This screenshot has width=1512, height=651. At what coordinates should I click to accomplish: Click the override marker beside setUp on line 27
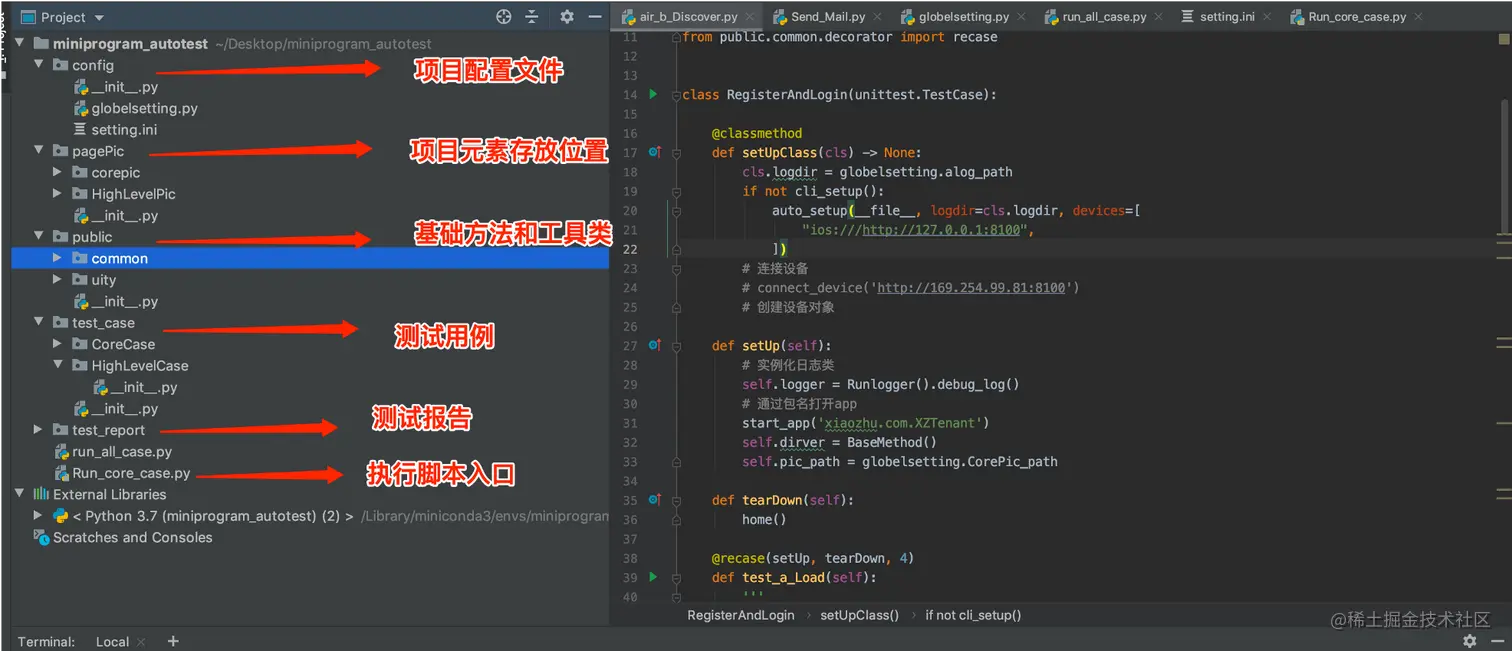pos(655,345)
